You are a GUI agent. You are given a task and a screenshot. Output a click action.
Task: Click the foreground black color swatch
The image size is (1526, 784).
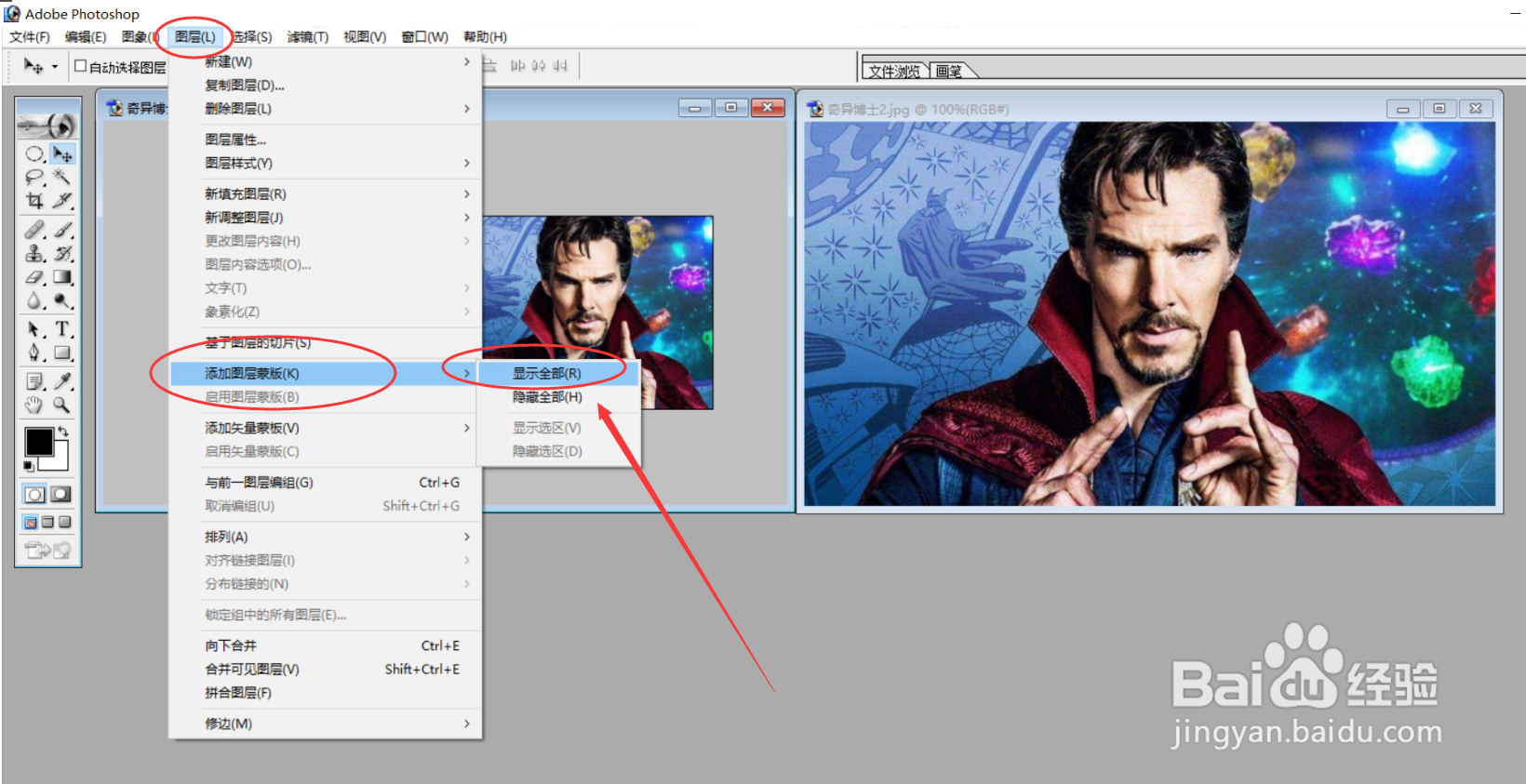tap(39, 442)
